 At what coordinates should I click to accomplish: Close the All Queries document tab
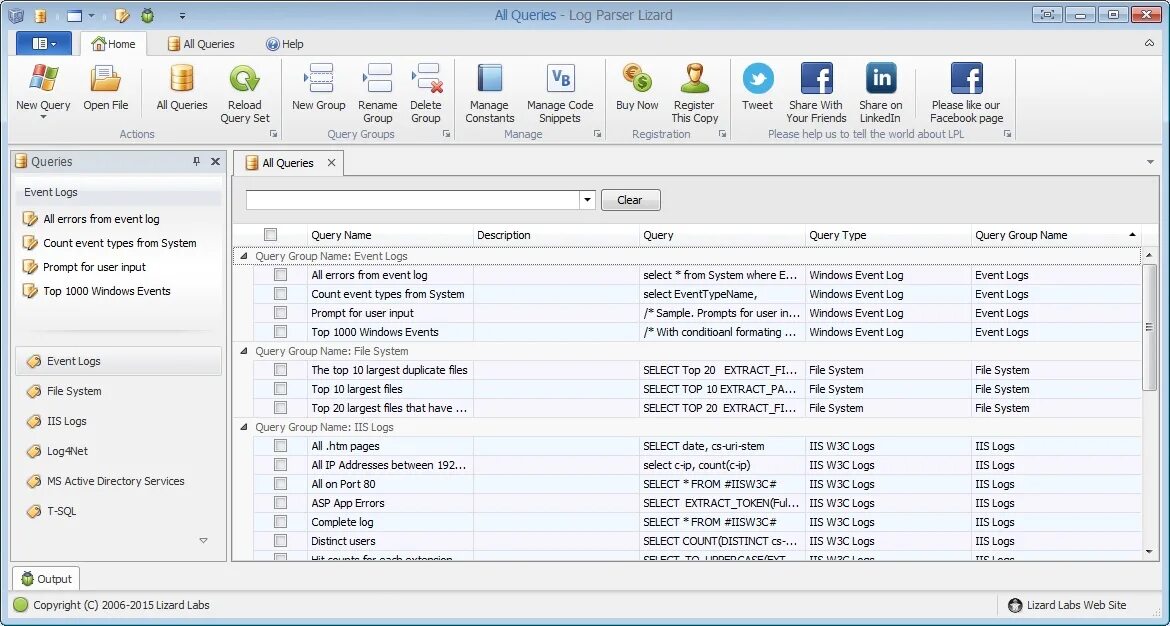coord(331,163)
